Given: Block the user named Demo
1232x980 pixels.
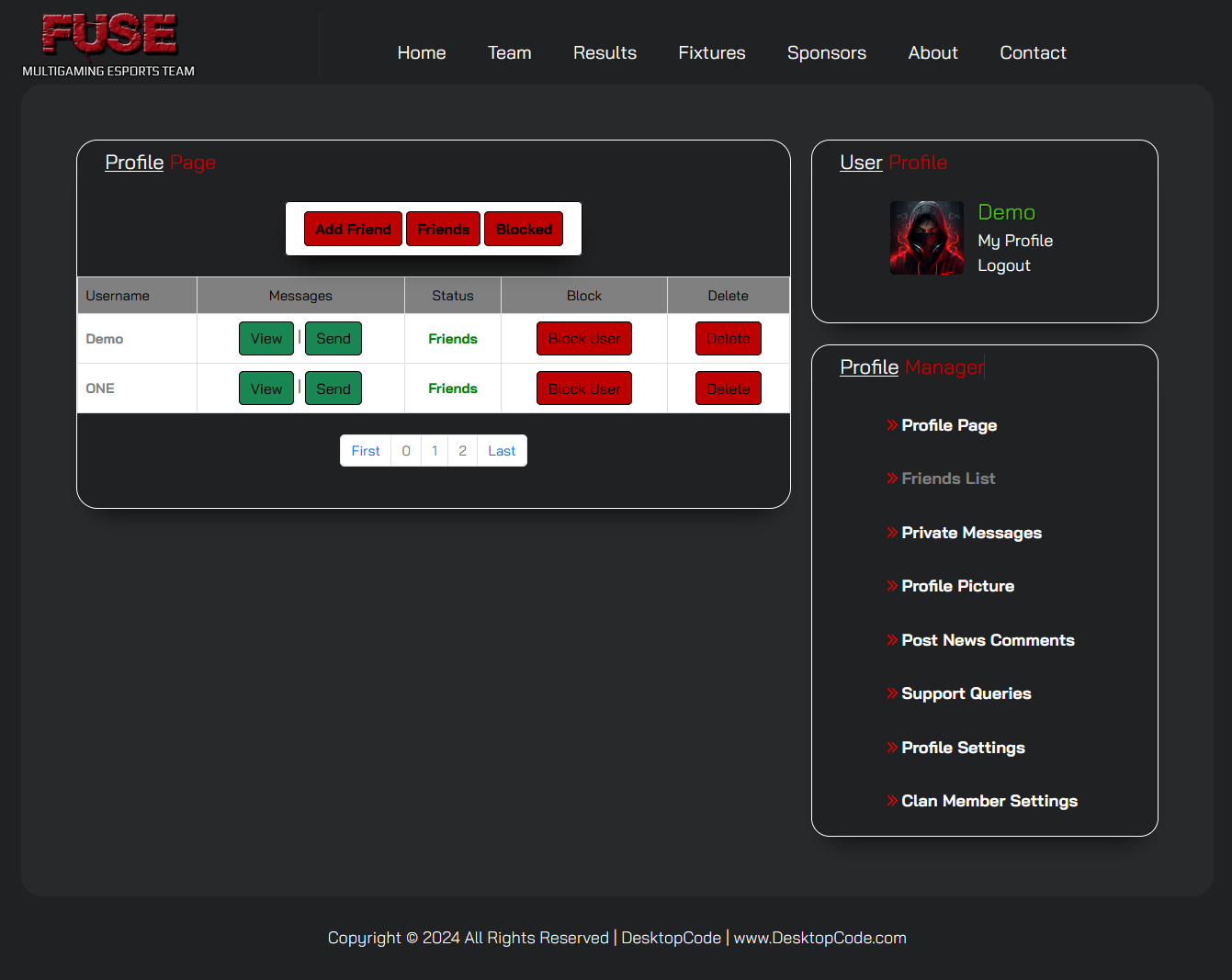Looking at the screenshot, I should (x=583, y=339).
